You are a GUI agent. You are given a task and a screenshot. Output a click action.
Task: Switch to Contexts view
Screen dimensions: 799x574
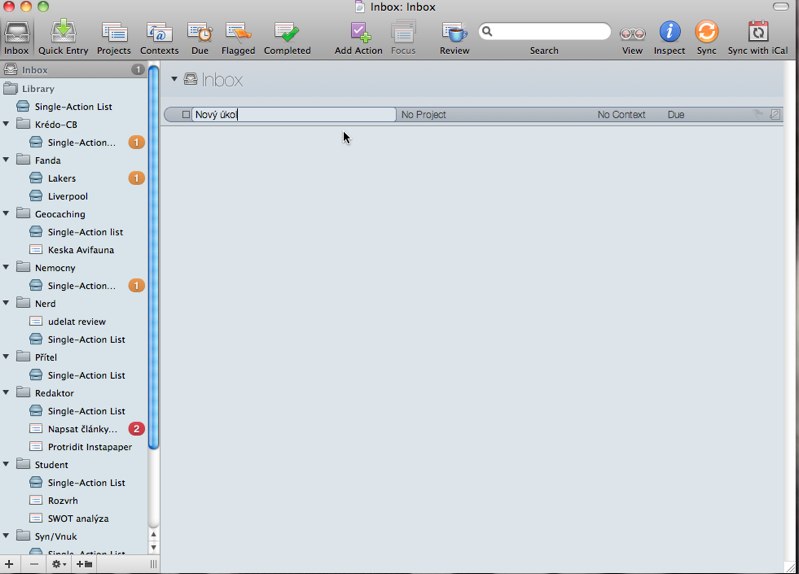pyautogui.click(x=159, y=38)
